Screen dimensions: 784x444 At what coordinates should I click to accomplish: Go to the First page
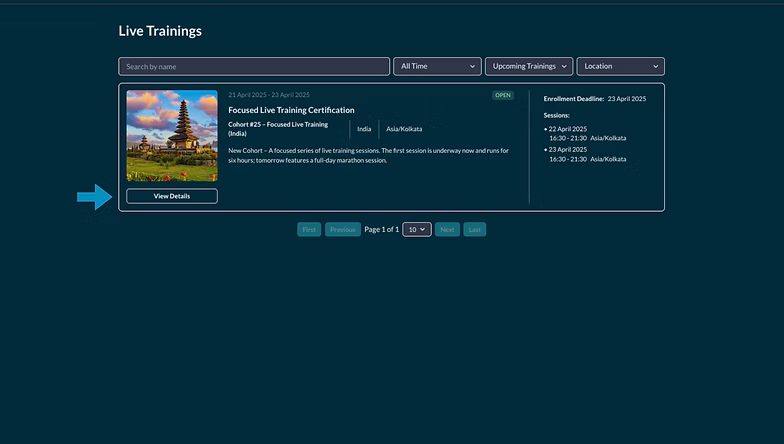click(309, 230)
